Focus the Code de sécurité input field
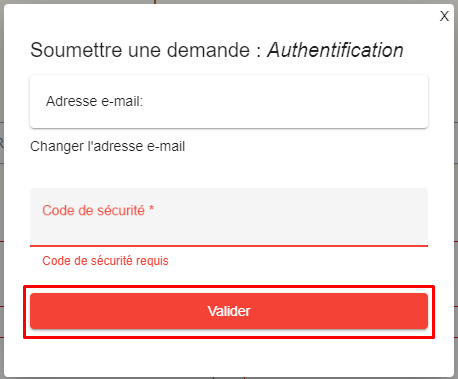 coord(229,217)
